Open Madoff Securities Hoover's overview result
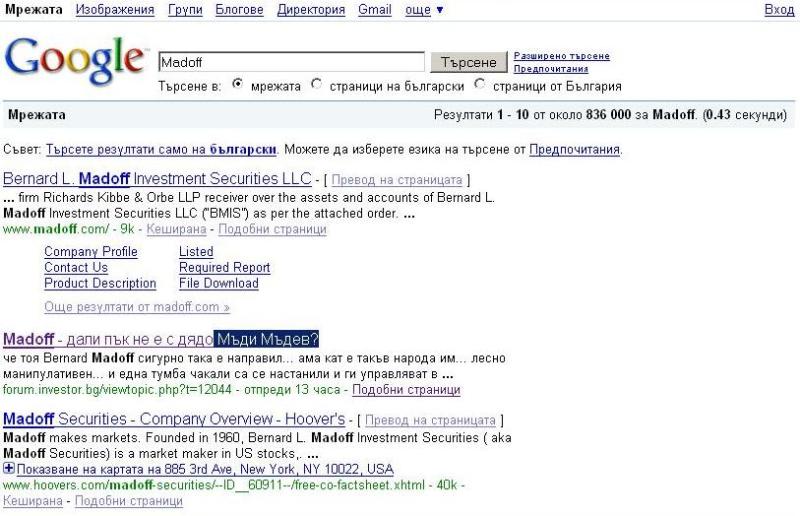 (174, 419)
